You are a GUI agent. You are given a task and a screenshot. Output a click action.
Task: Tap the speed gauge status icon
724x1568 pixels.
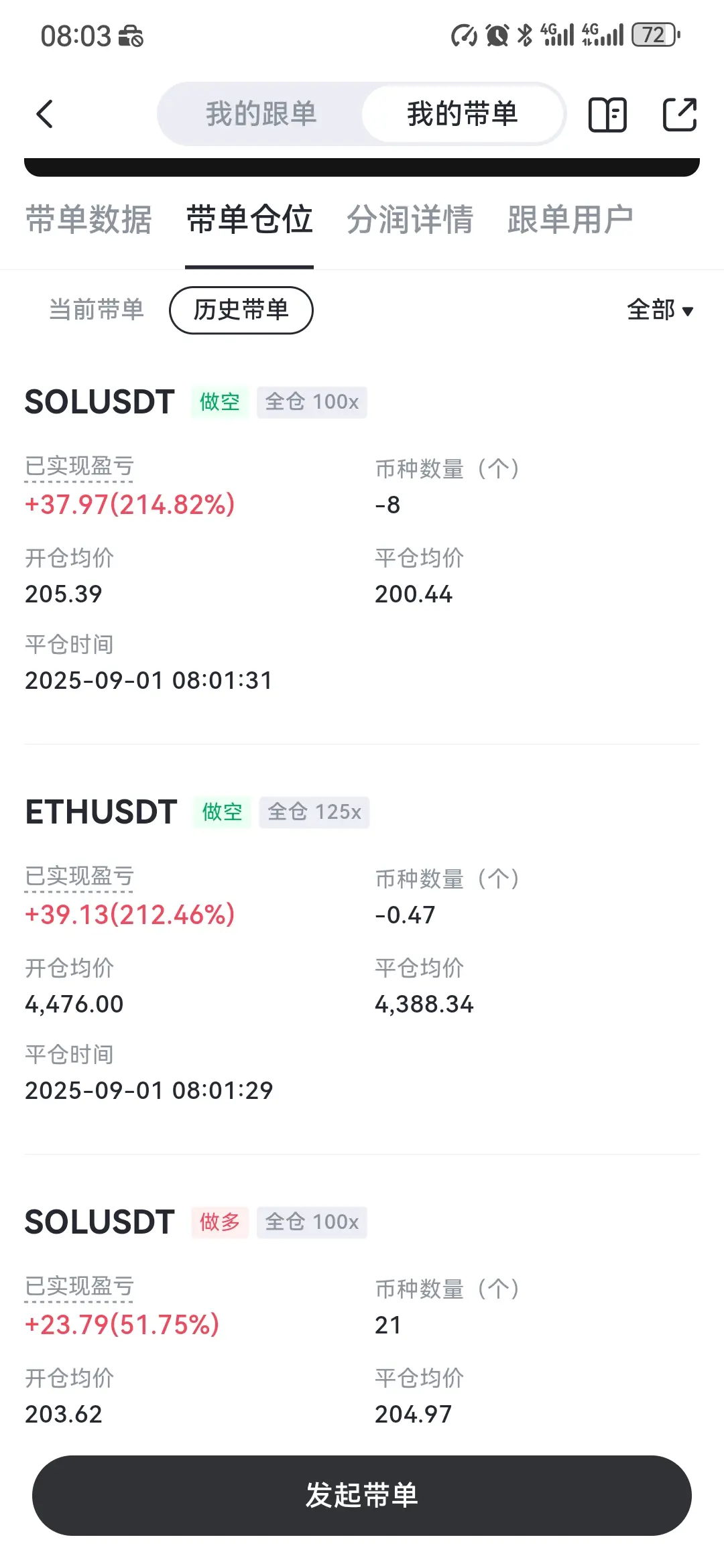coord(464,35)
